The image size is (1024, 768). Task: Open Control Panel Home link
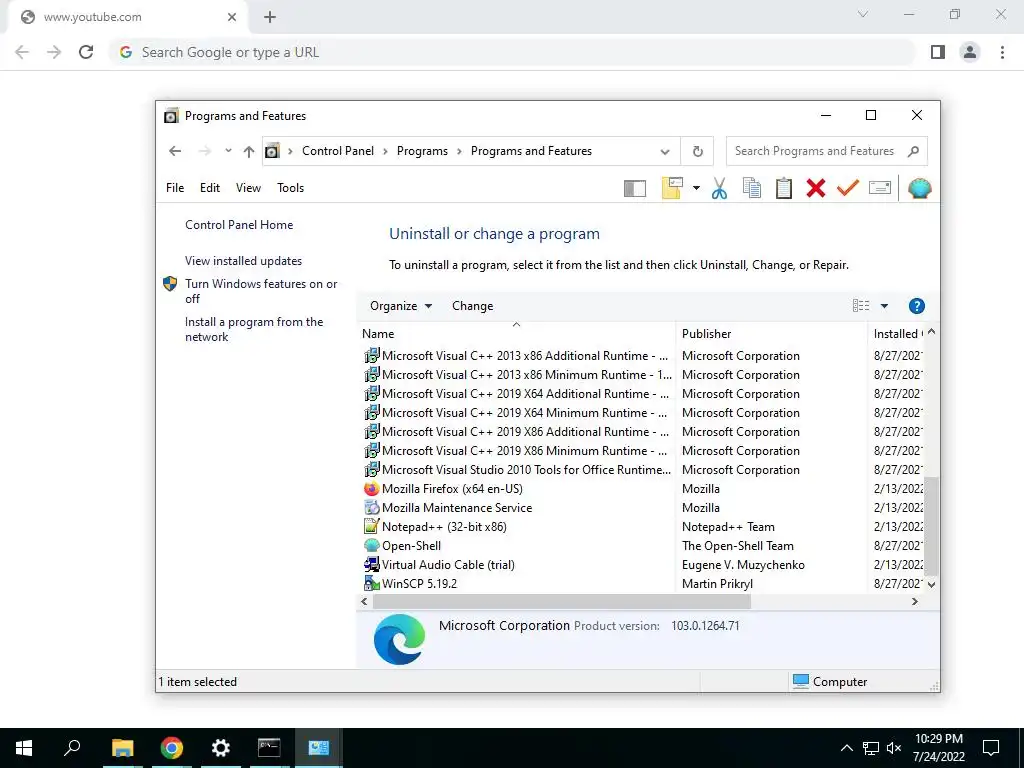pyautogui.click(x=239, y=225)
